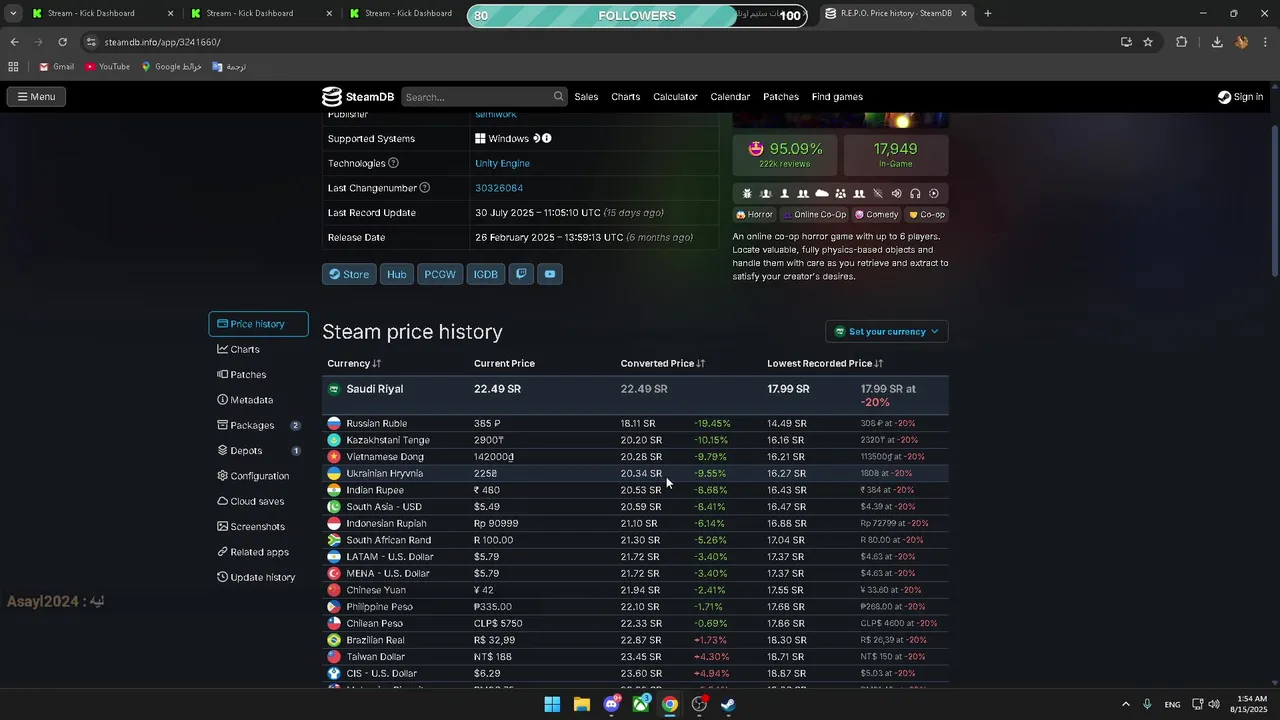Click the Horror tag

pyautogui.click(x=754, y=215)
